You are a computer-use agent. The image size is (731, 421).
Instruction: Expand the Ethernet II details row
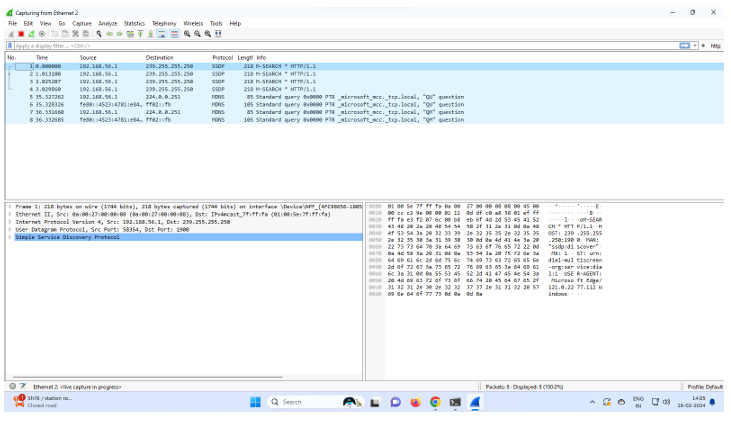coord(10,214)
